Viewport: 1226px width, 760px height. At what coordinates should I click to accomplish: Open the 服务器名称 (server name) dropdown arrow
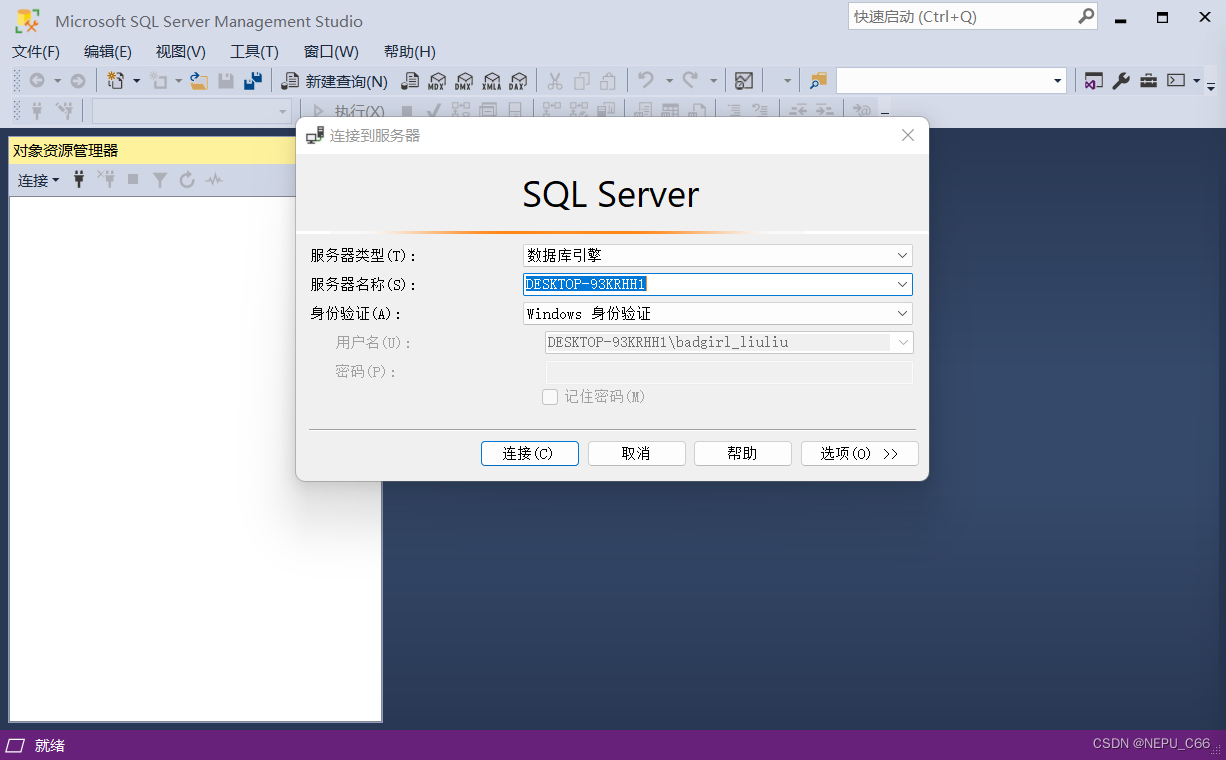(902, 285)
